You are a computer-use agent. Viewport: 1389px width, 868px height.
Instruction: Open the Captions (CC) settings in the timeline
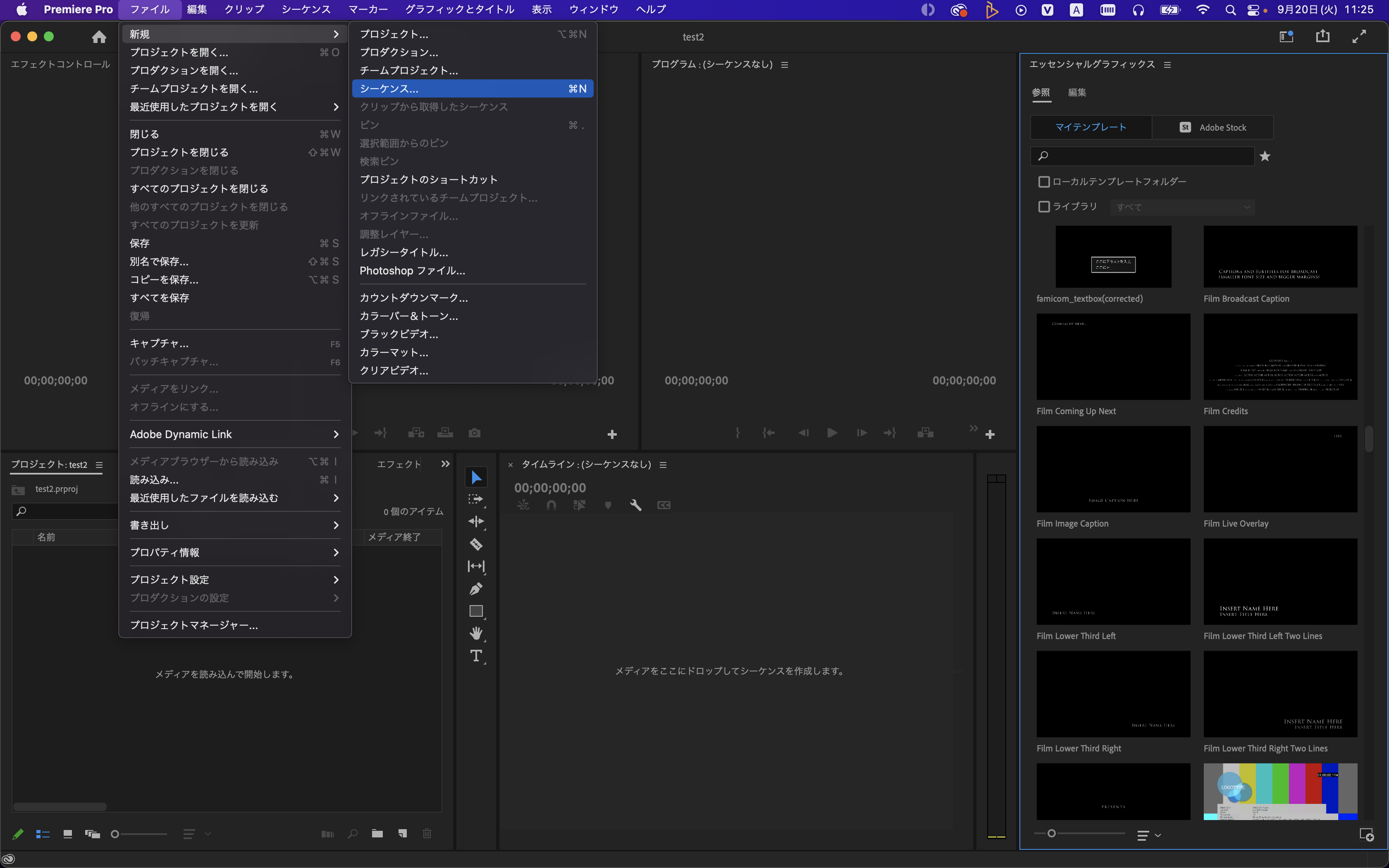[663, 505]
